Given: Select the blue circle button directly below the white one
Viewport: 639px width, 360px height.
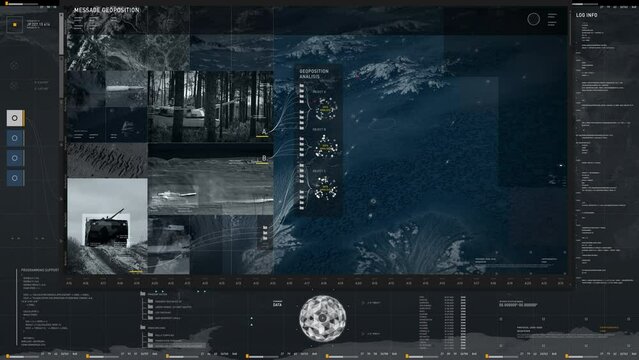Looking at the screenshot, I should click(x=15, y=138).
